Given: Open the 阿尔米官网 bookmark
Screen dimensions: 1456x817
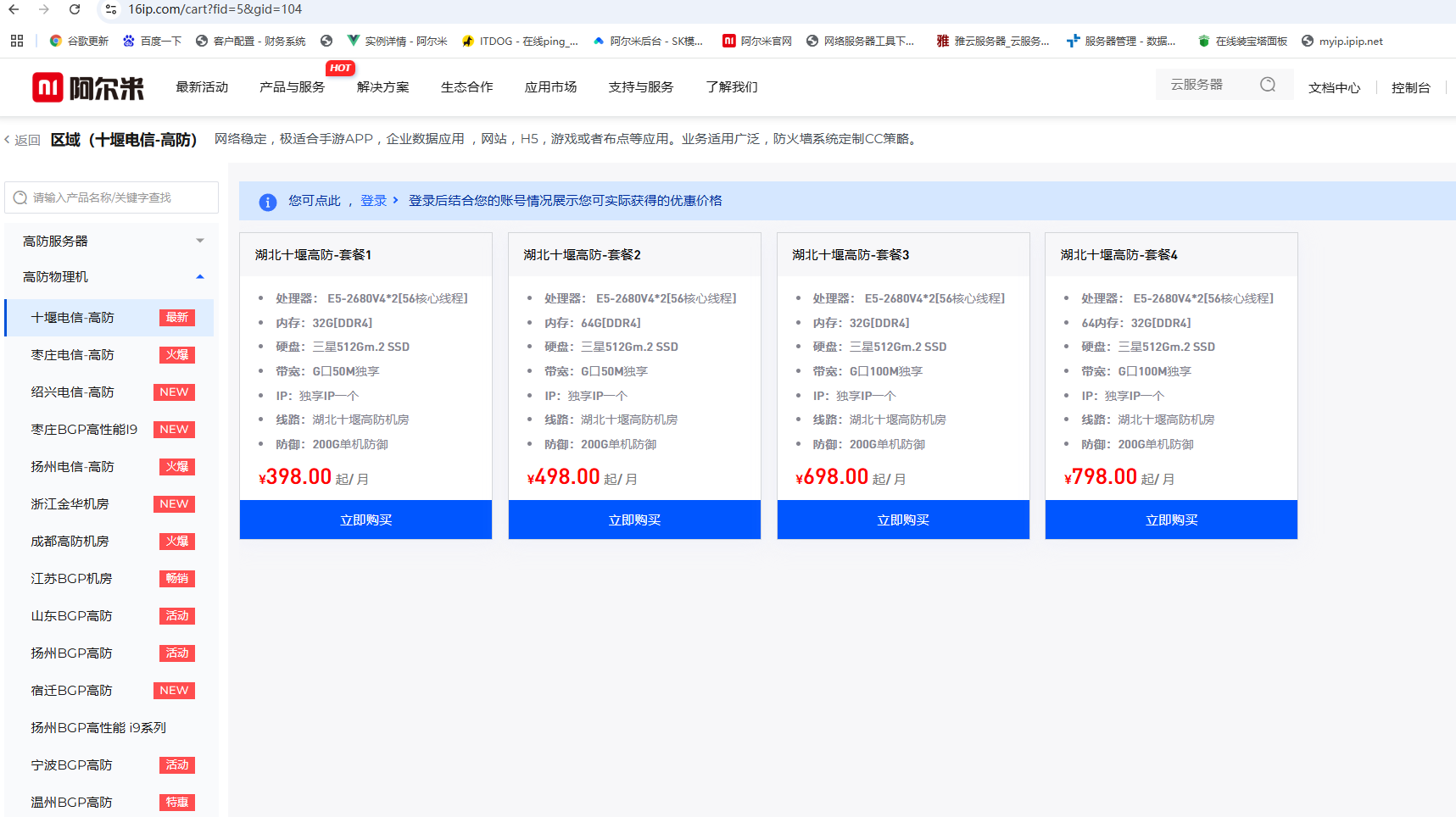Looking at the screenshot, I should [x=757, y=41].
